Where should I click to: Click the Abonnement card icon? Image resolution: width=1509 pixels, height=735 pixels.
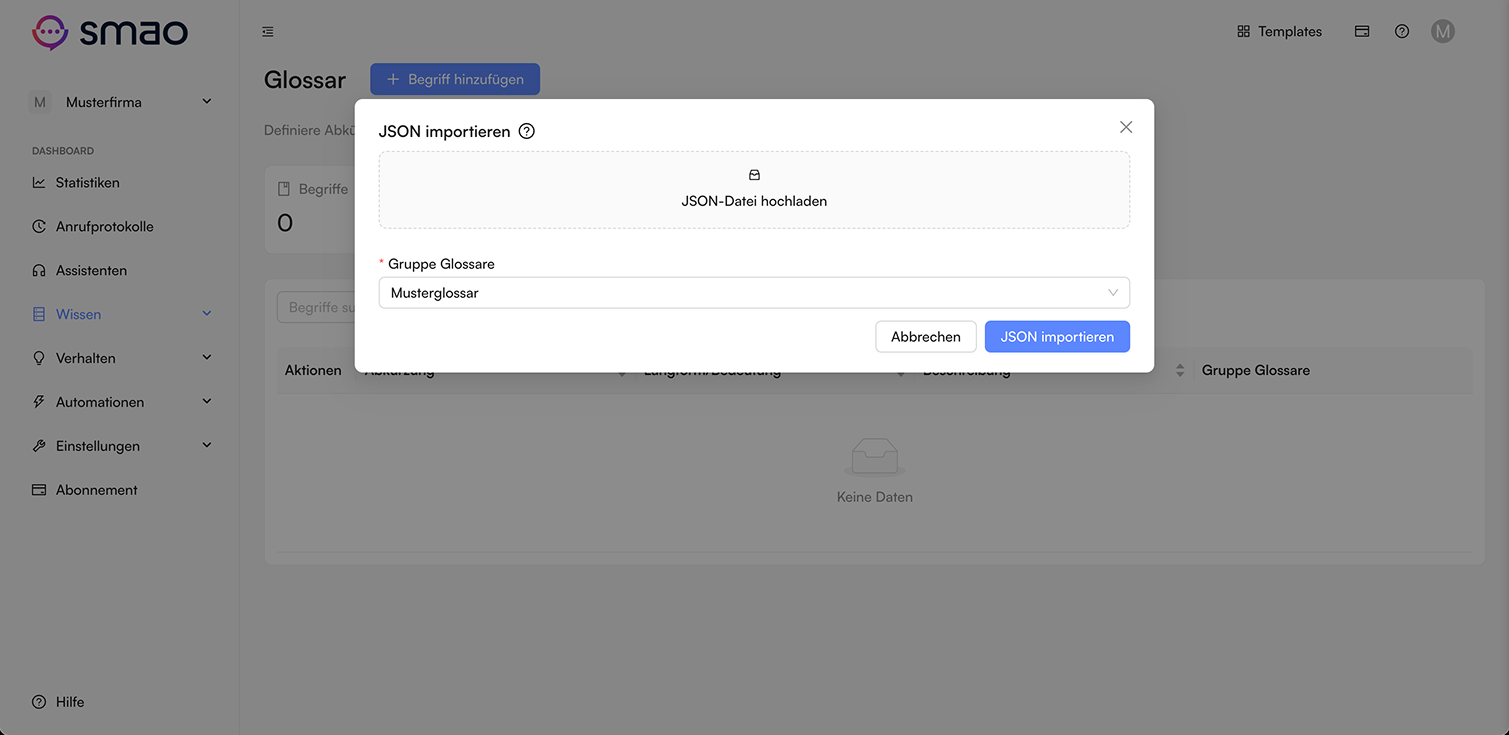(x=39, y=491)
